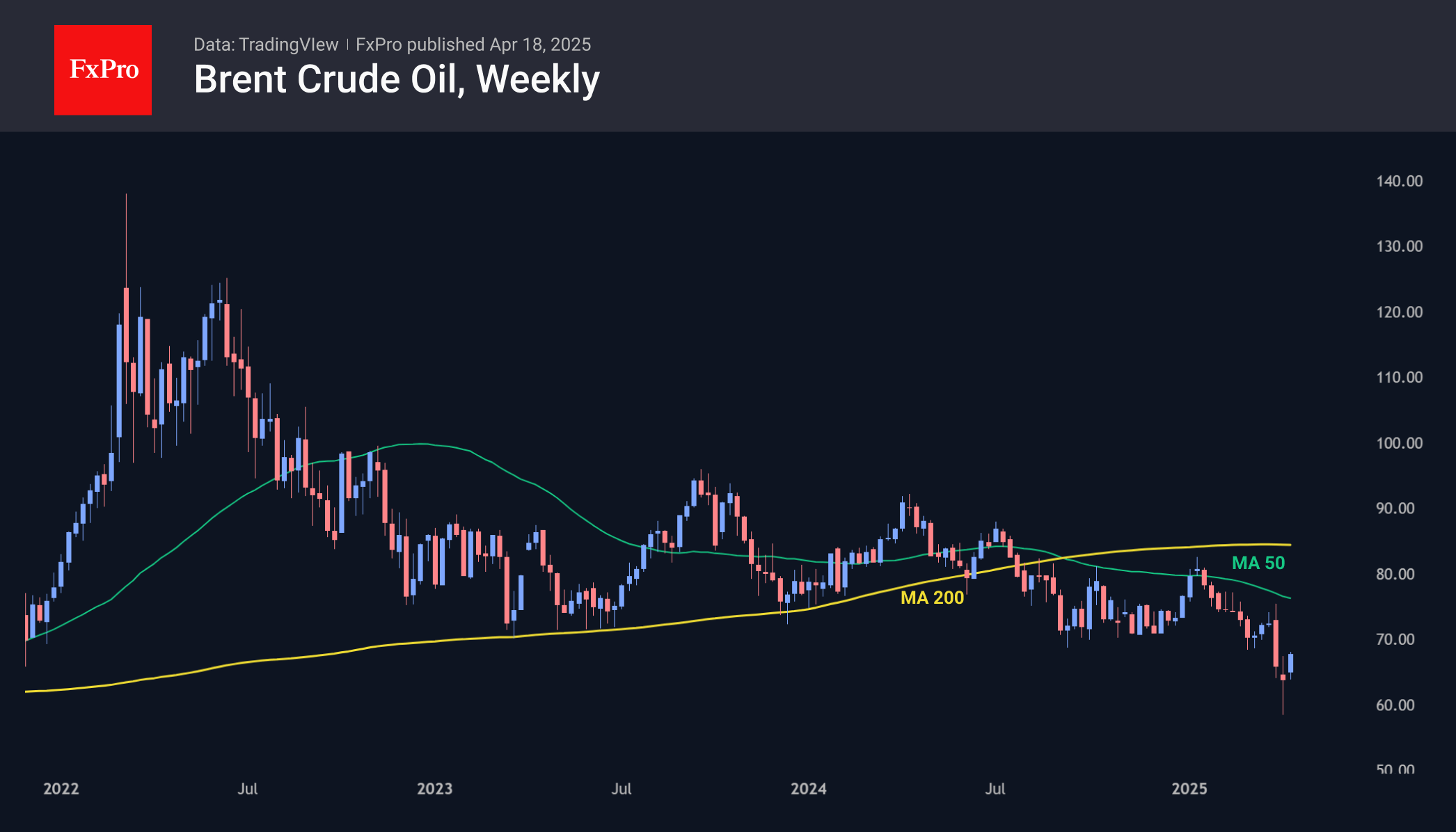Click the 70.00 price axis label
1456x832 pixels.
(1395, 640)
